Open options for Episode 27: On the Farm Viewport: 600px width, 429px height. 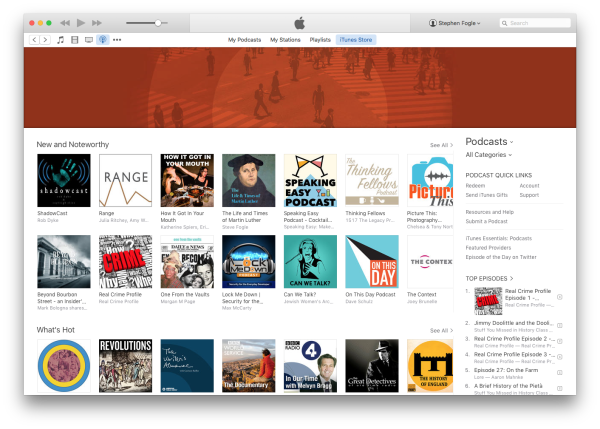pos(559,373)
